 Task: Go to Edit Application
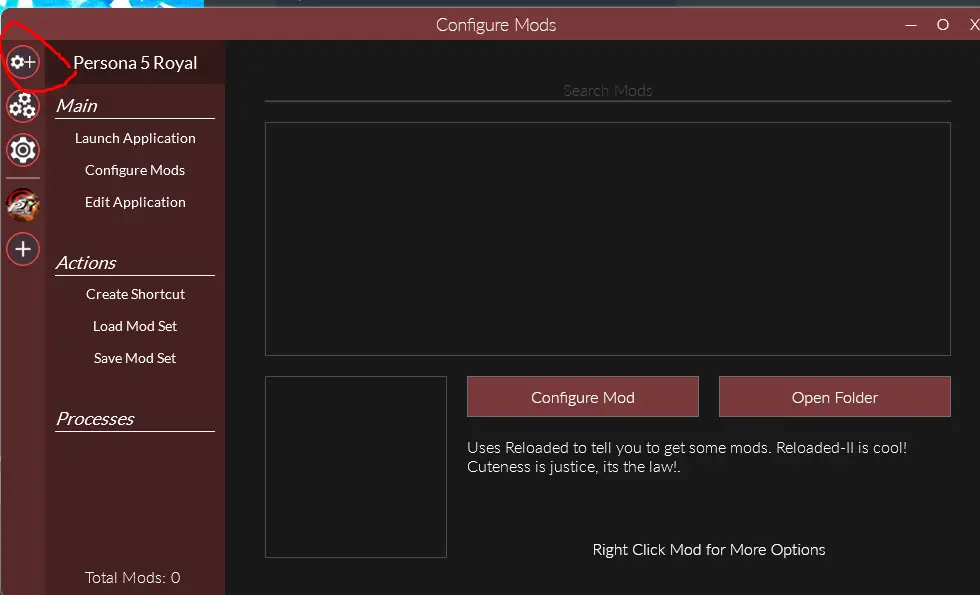tap(135, 202)
